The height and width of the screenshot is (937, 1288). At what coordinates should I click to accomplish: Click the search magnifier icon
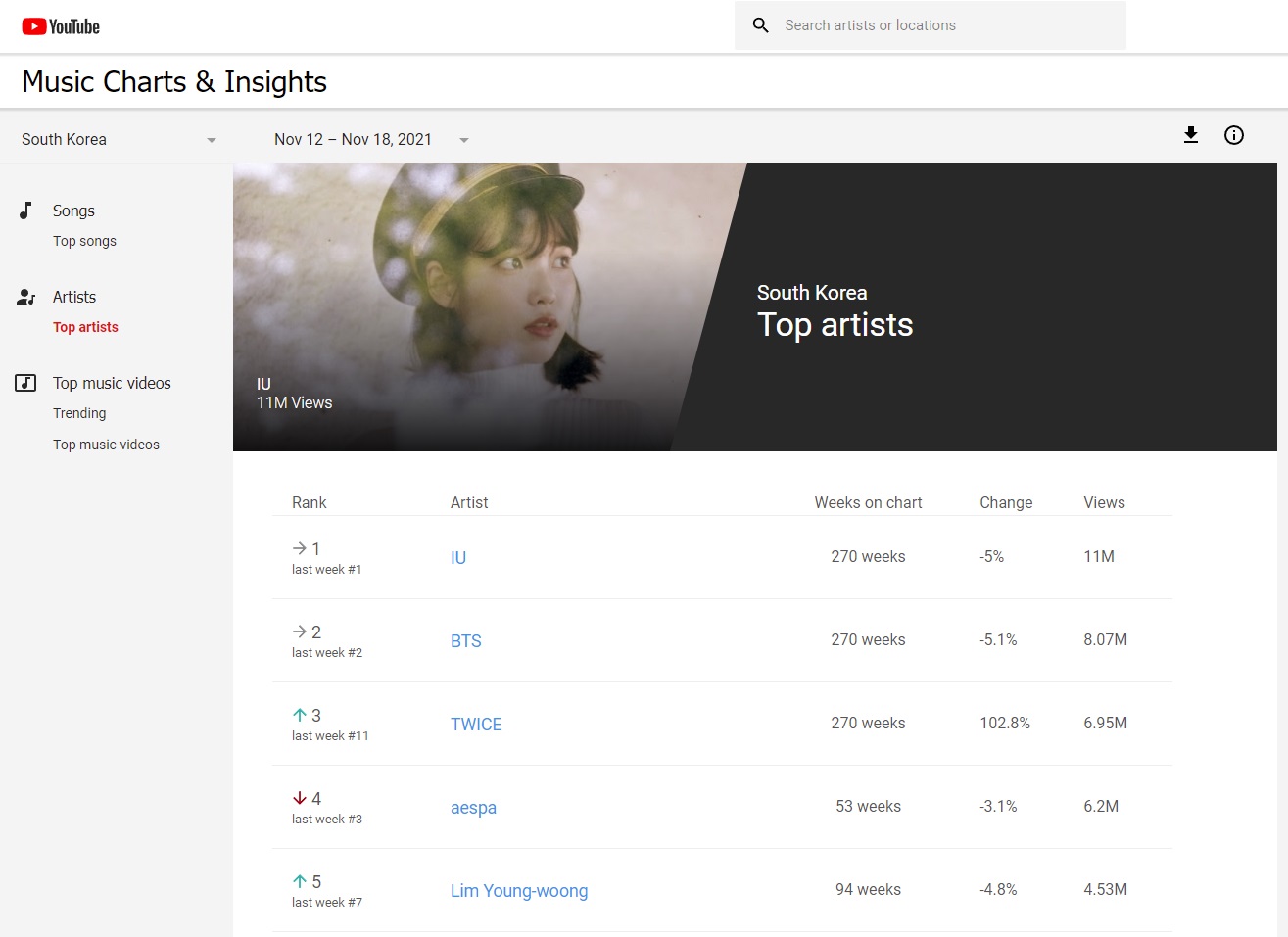761,25
